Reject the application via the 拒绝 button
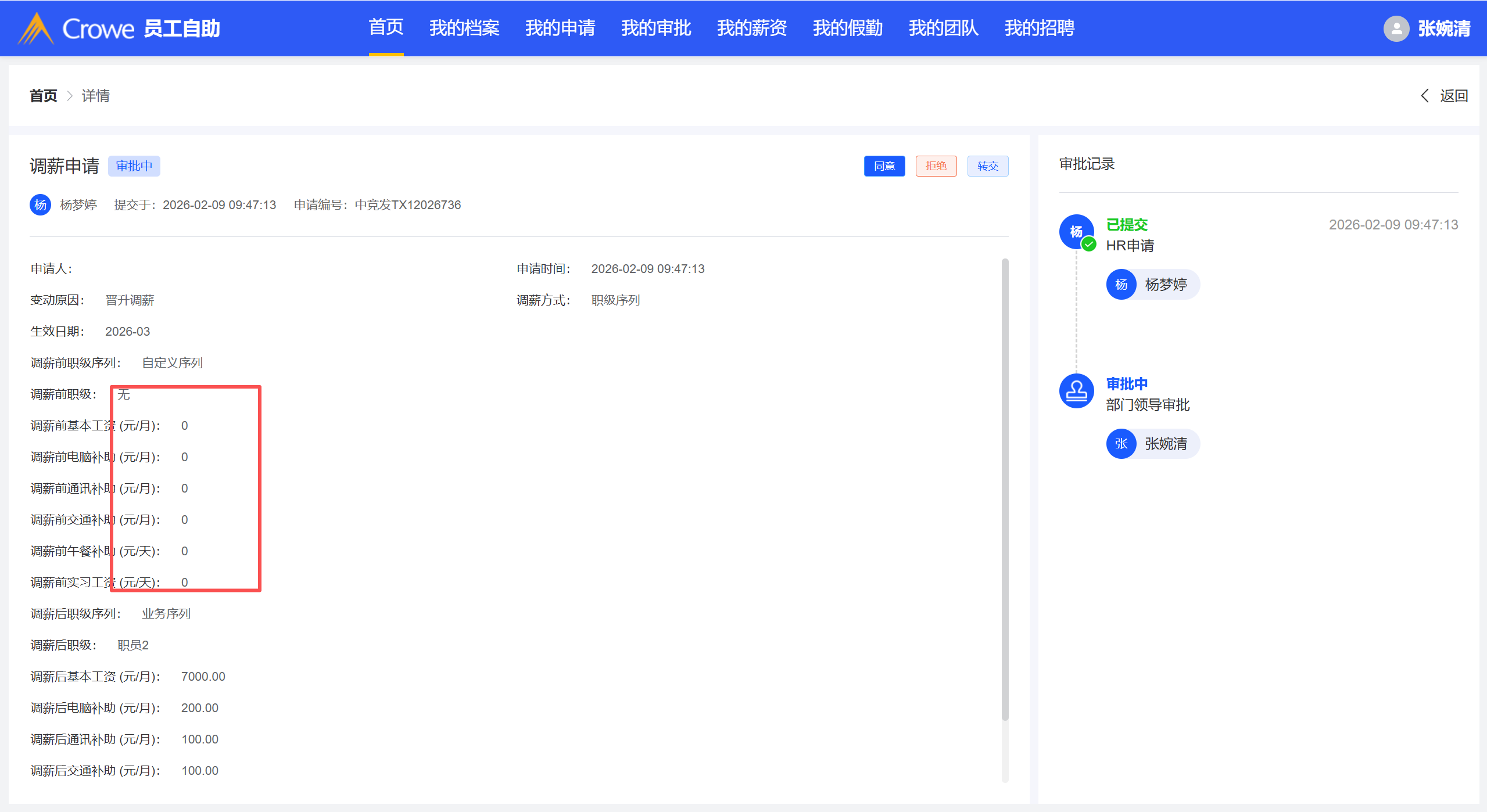Screen dimensions: 1487x812 (936, 166)
